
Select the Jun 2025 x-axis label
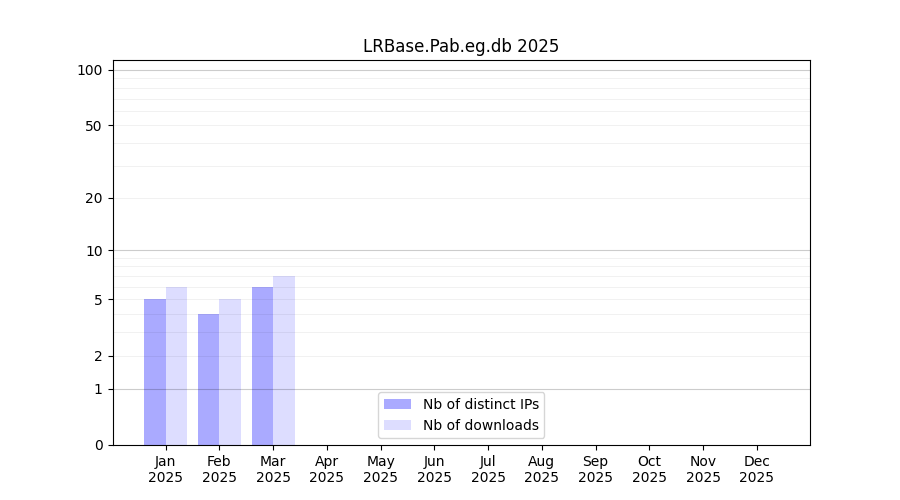(x=434, y=469)
